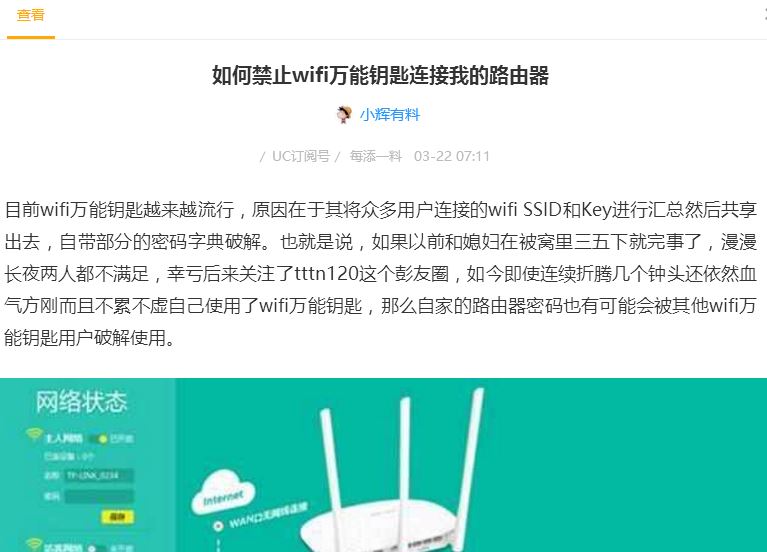Toggle the main network switch

pyautogui.click(x=98, y=439)
